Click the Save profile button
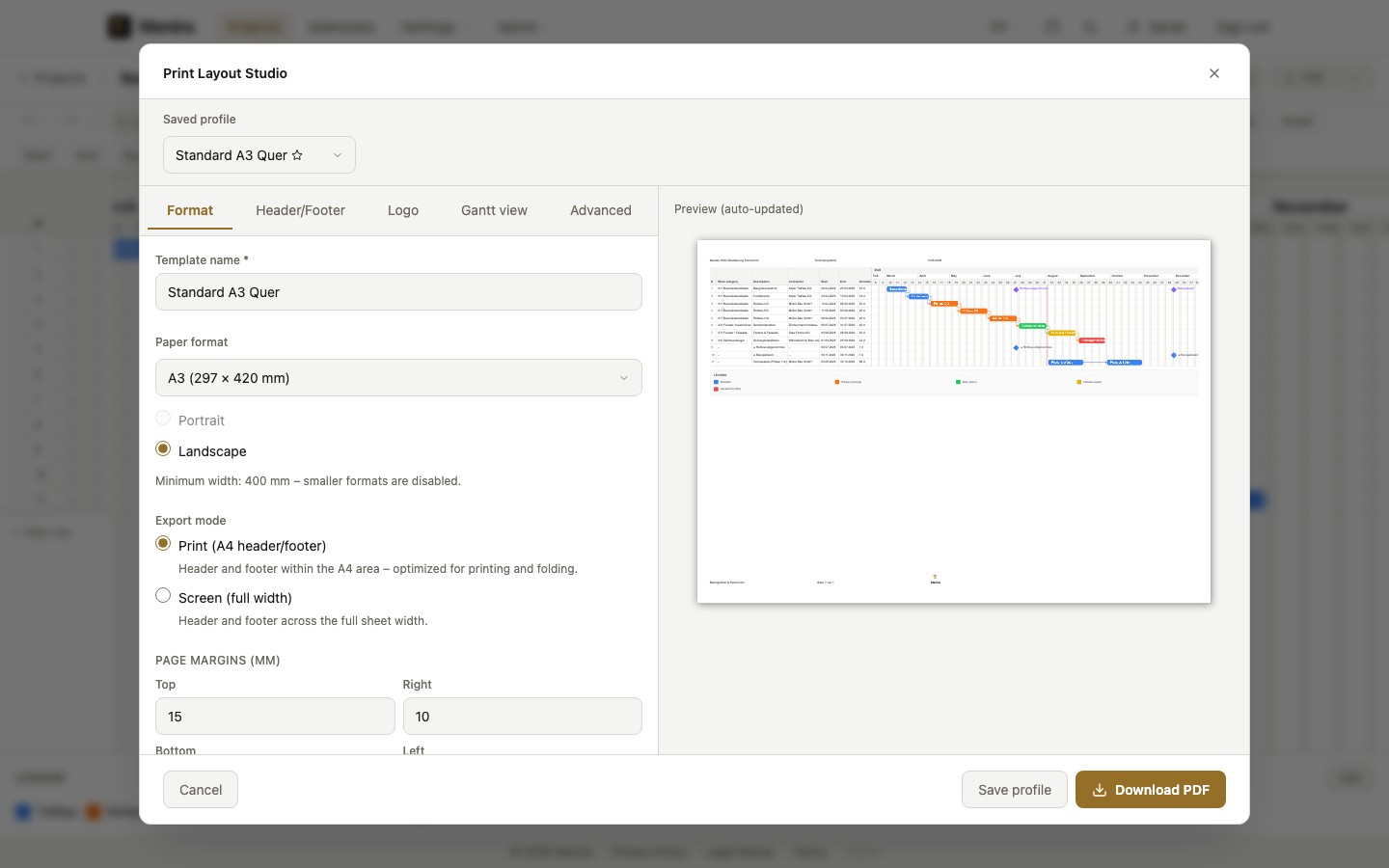The height and width of the screenshot is (868, 1389). tap(1015, 790)
